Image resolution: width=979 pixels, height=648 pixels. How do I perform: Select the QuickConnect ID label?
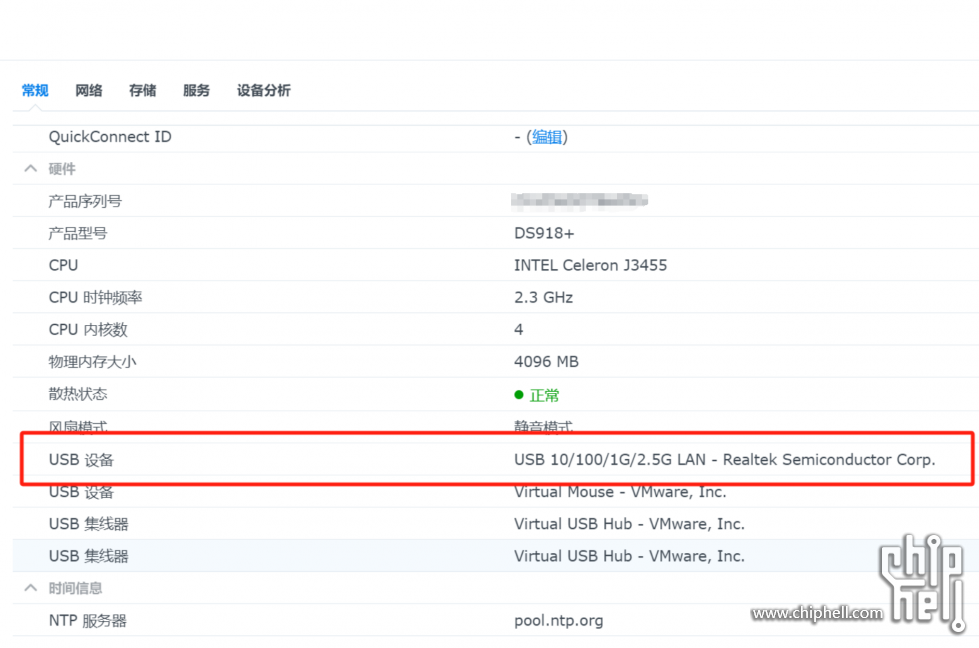(110, 137)
